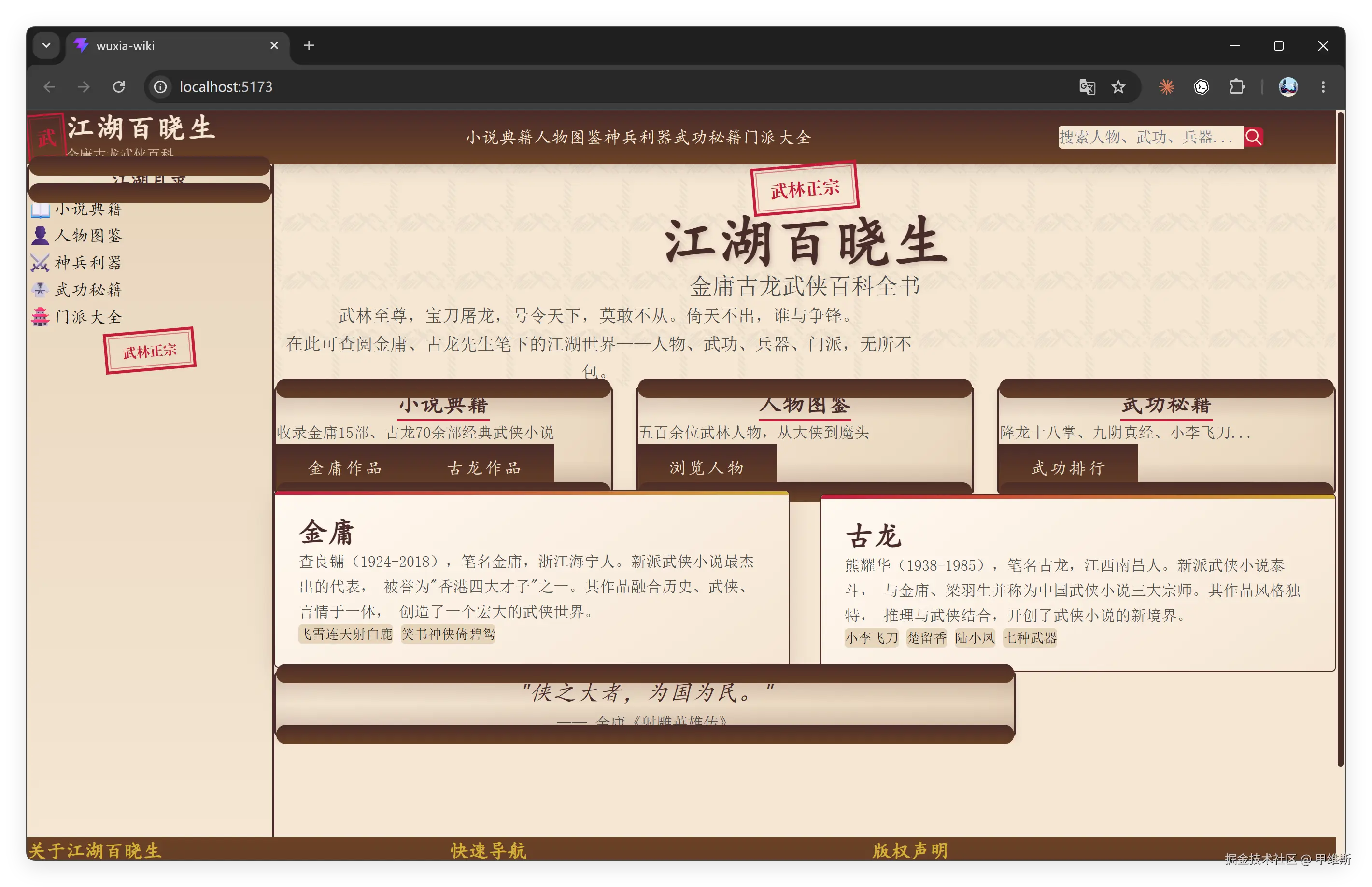Go forward in browser history
Image resolution: width=1372 pixels, height=887 pixels.
click(84, 87)
